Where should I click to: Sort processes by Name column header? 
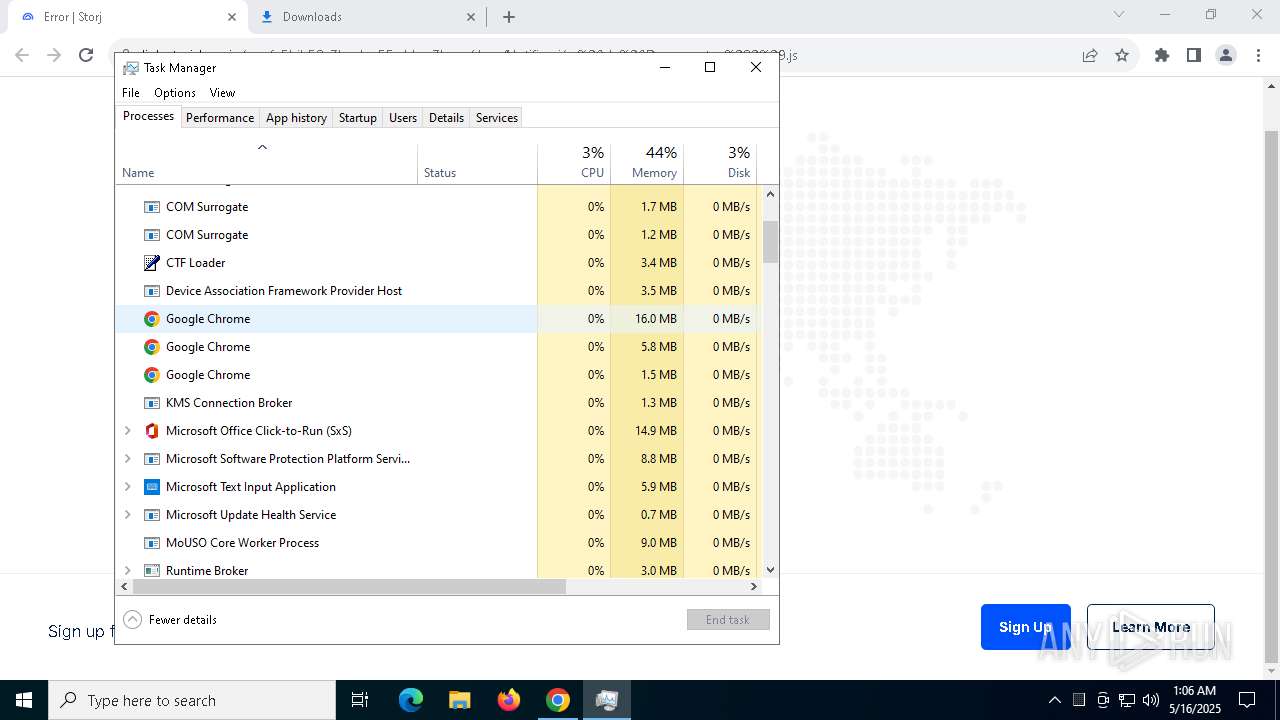pyautogui.click(x=266, y=164)
